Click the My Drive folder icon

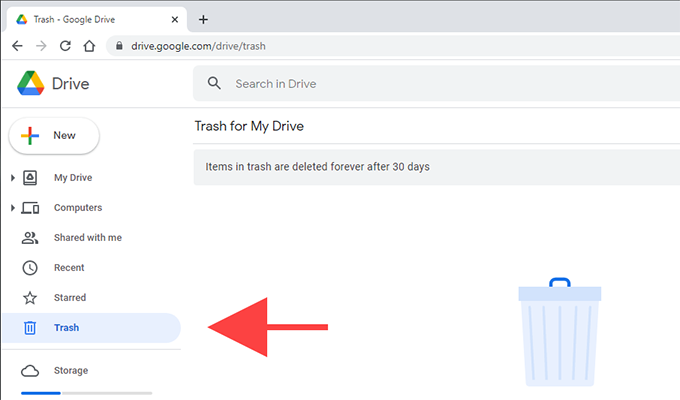click(x=30, y=177)
